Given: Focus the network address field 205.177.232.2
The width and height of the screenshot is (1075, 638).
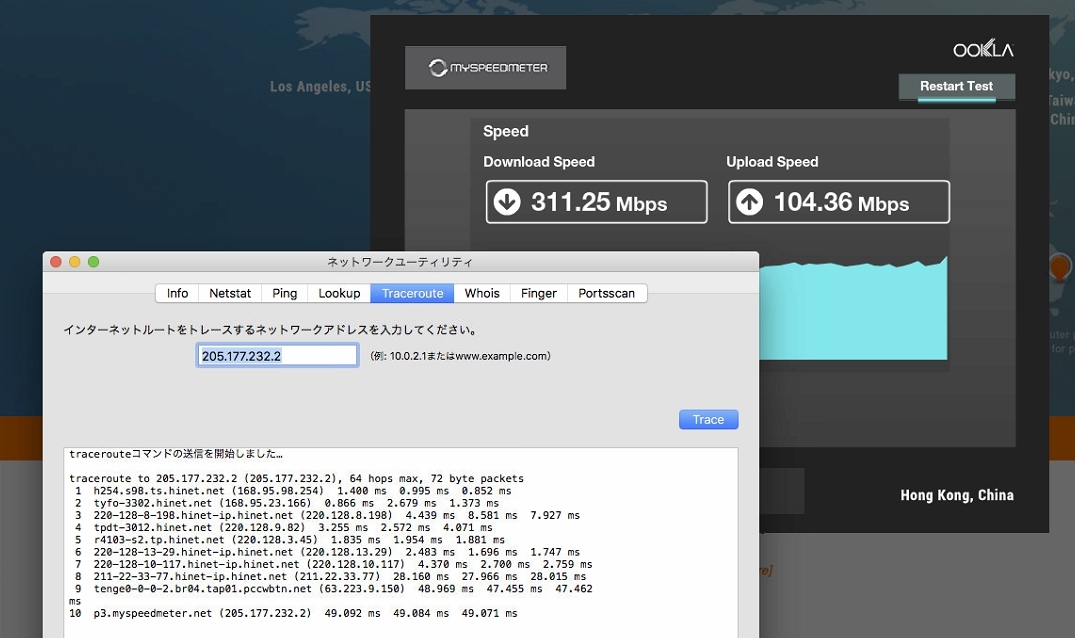Looking at the screenshot, I should coord(277,356).
